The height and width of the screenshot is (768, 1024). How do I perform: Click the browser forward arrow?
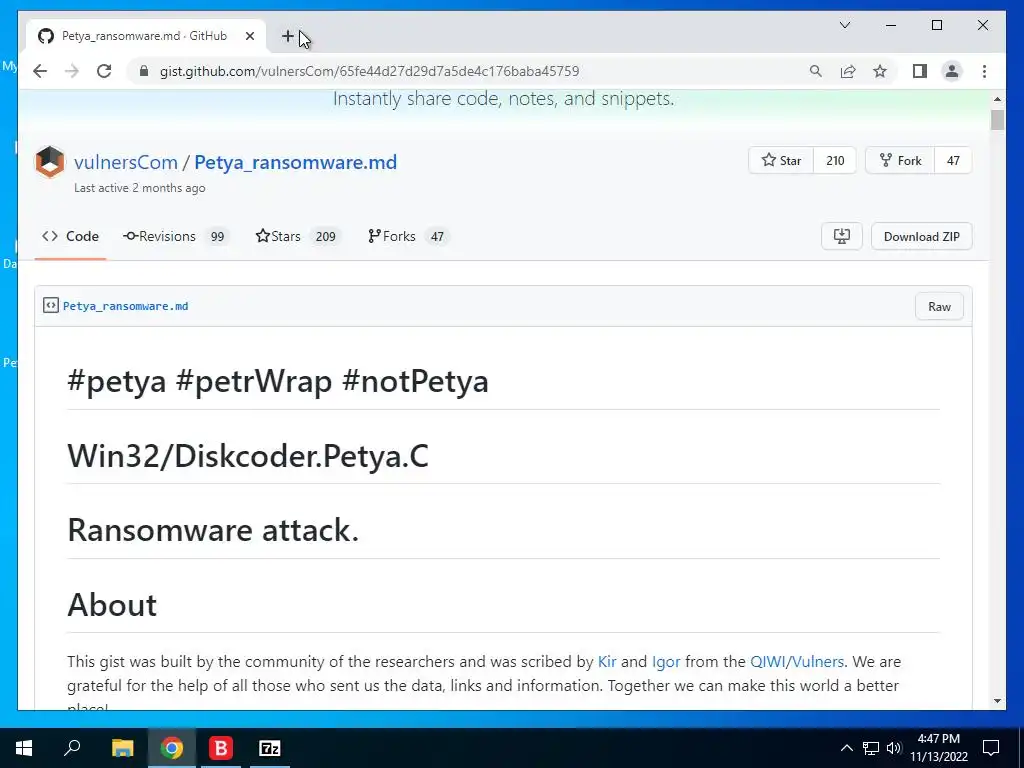(x=72, y=71)
